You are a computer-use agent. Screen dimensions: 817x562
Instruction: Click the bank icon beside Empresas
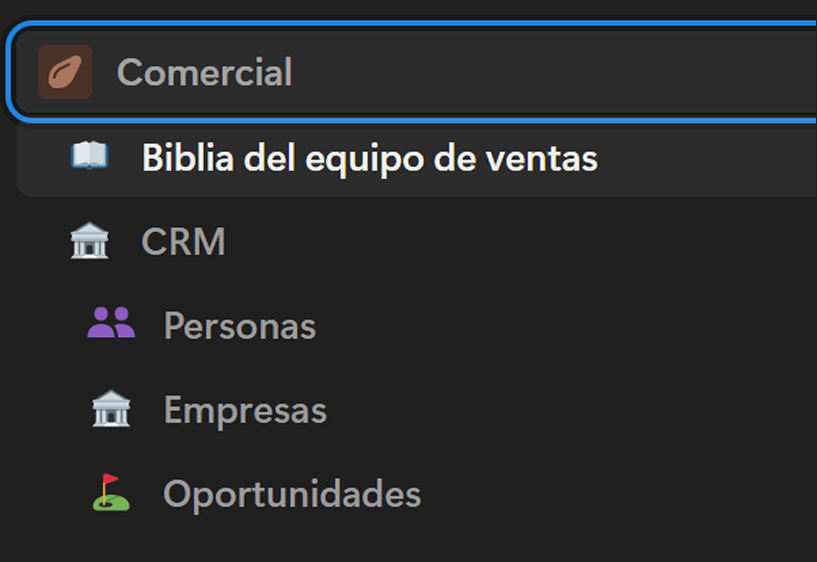(x=111, y=409)
